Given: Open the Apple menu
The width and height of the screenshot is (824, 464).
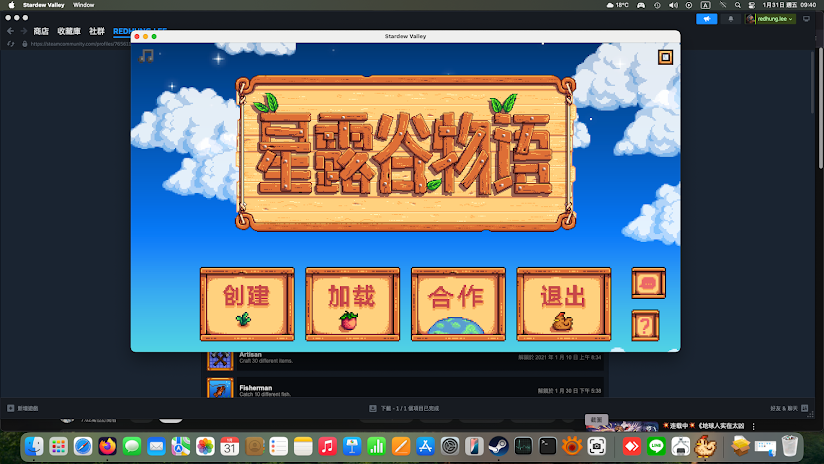Looking at the screenshot, I should 12,5.
